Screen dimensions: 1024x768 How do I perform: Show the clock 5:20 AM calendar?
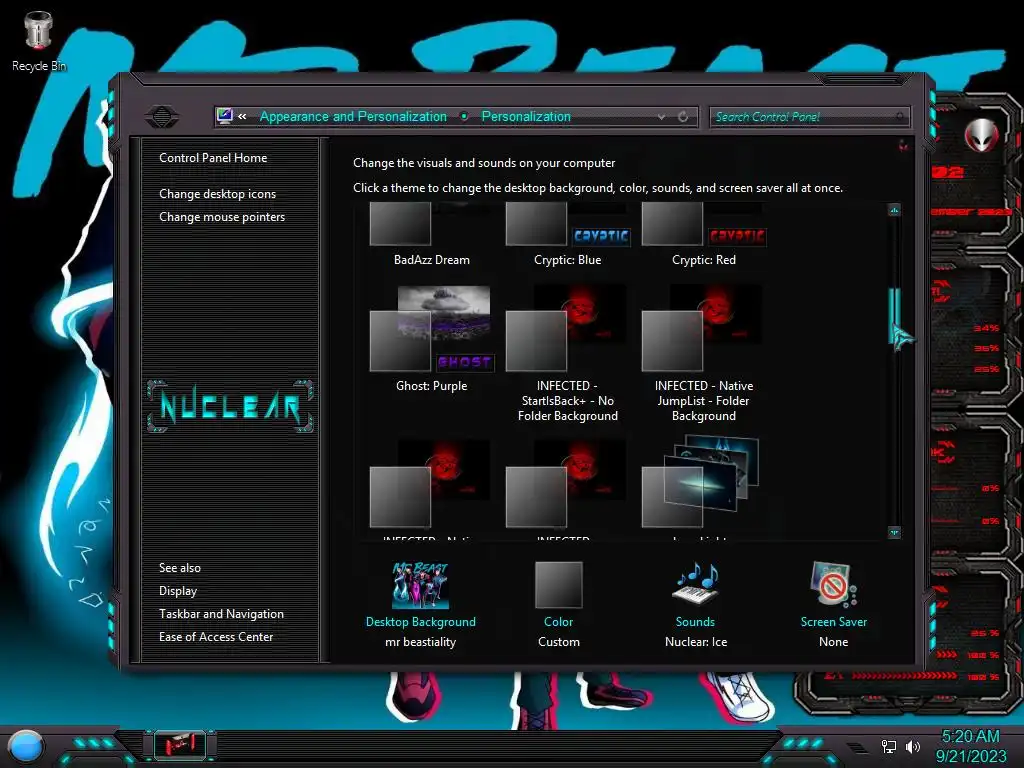click(x=970, y=746)
